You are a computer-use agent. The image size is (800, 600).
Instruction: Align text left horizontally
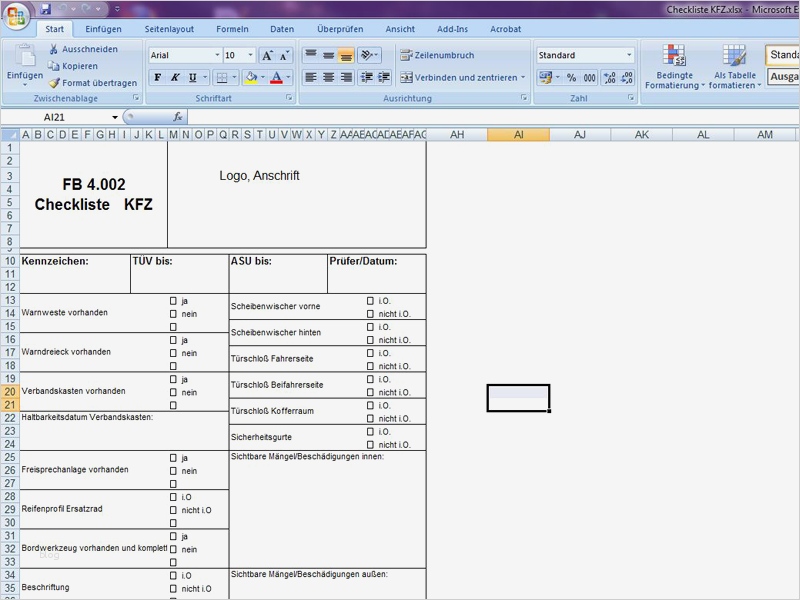coord(311,78)
